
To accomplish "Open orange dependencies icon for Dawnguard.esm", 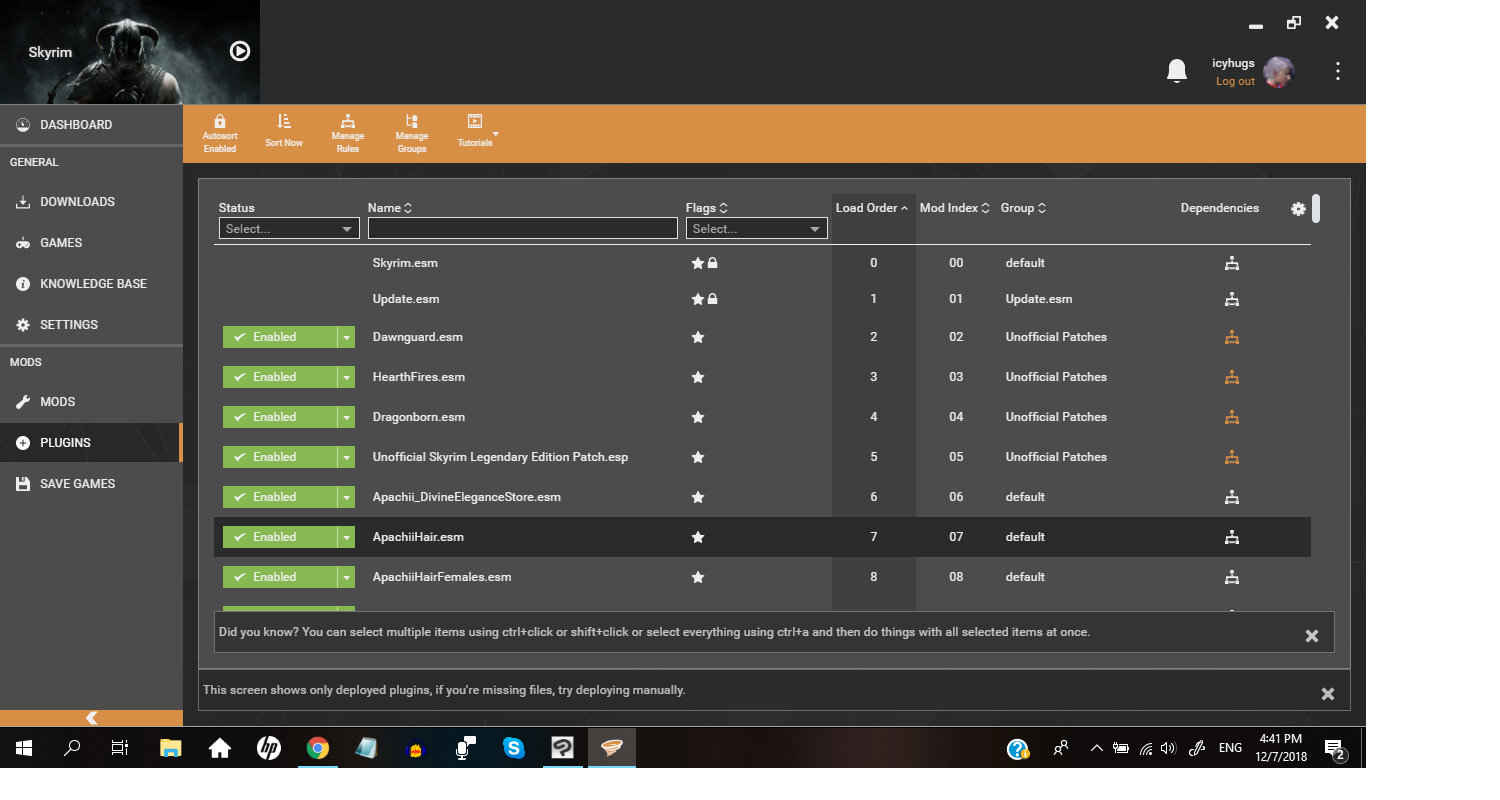I will pyautogui.click(x=1232, y=337).
